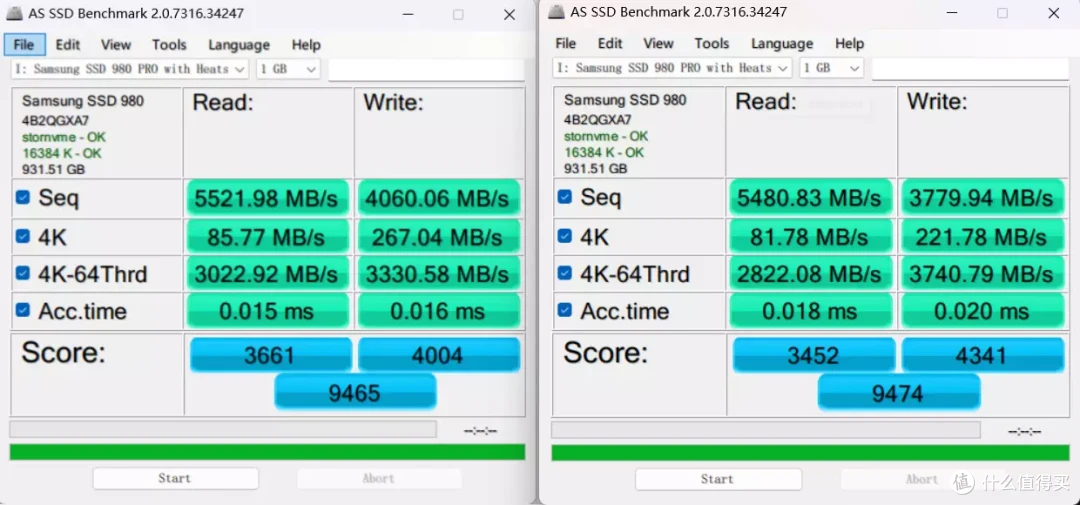Open the Language menu in right window
The height and width of the screenshot is (505, 1080).
click(x=782, y=43)
